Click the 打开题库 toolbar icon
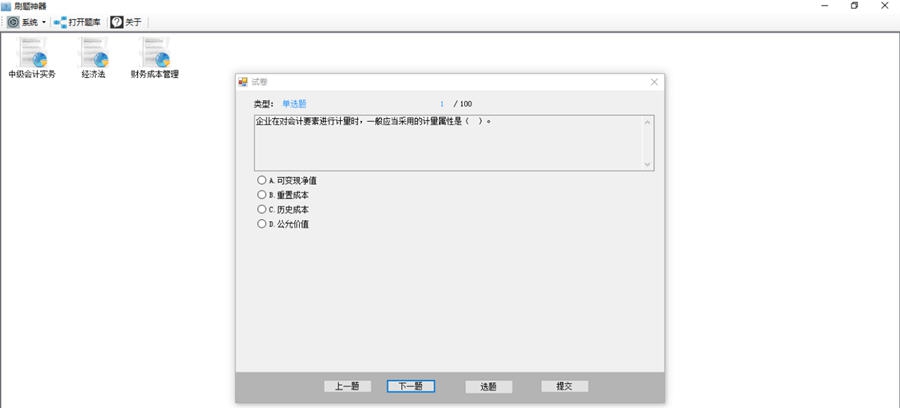Image resolution: width=900 pixels, height=408 pixels. point(60,22)
